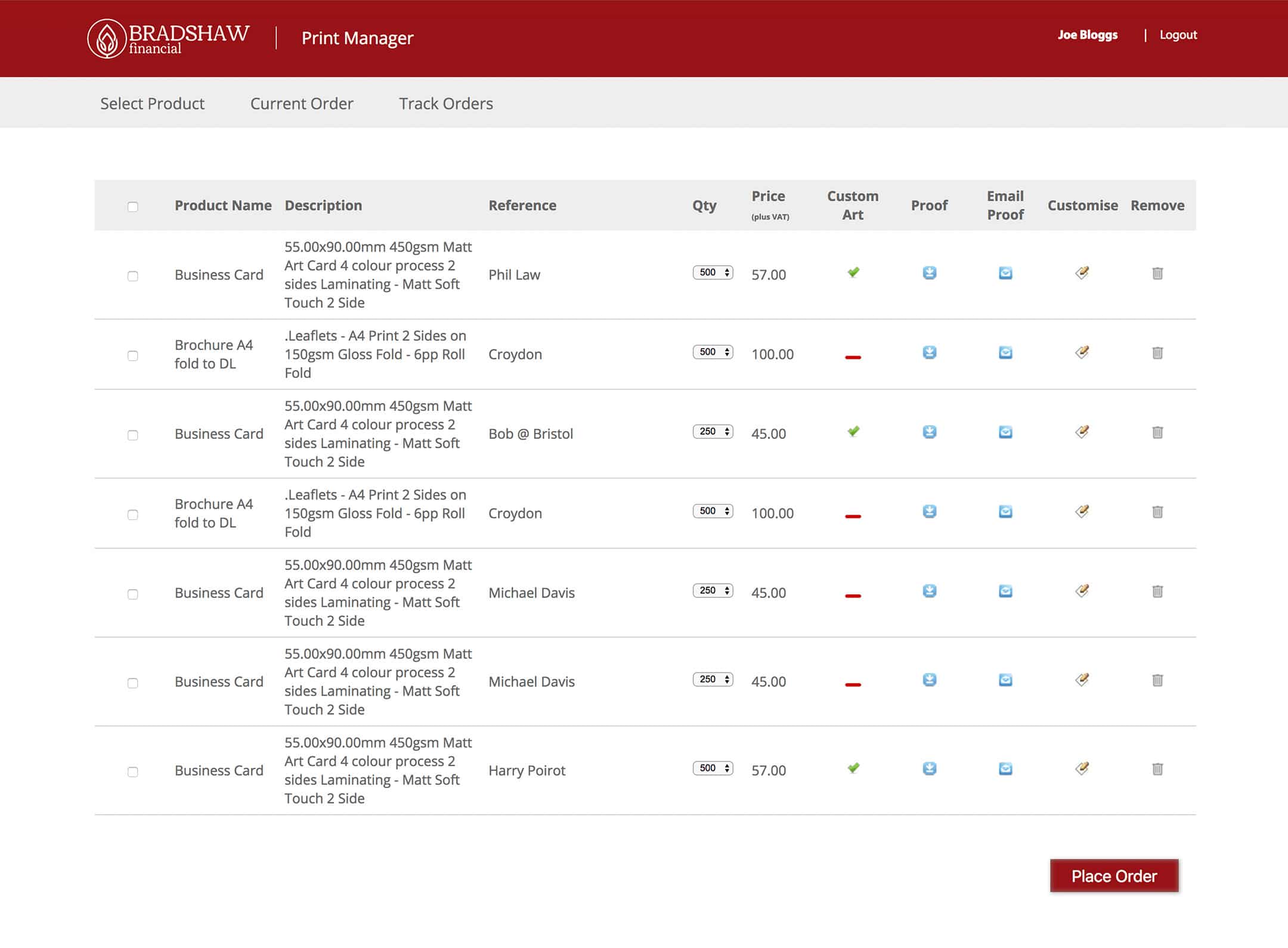Customise the first Michael Davis card
The width and height of the screenshot is (1288, 948).
pyautogui.click(x=1082, y=591)
